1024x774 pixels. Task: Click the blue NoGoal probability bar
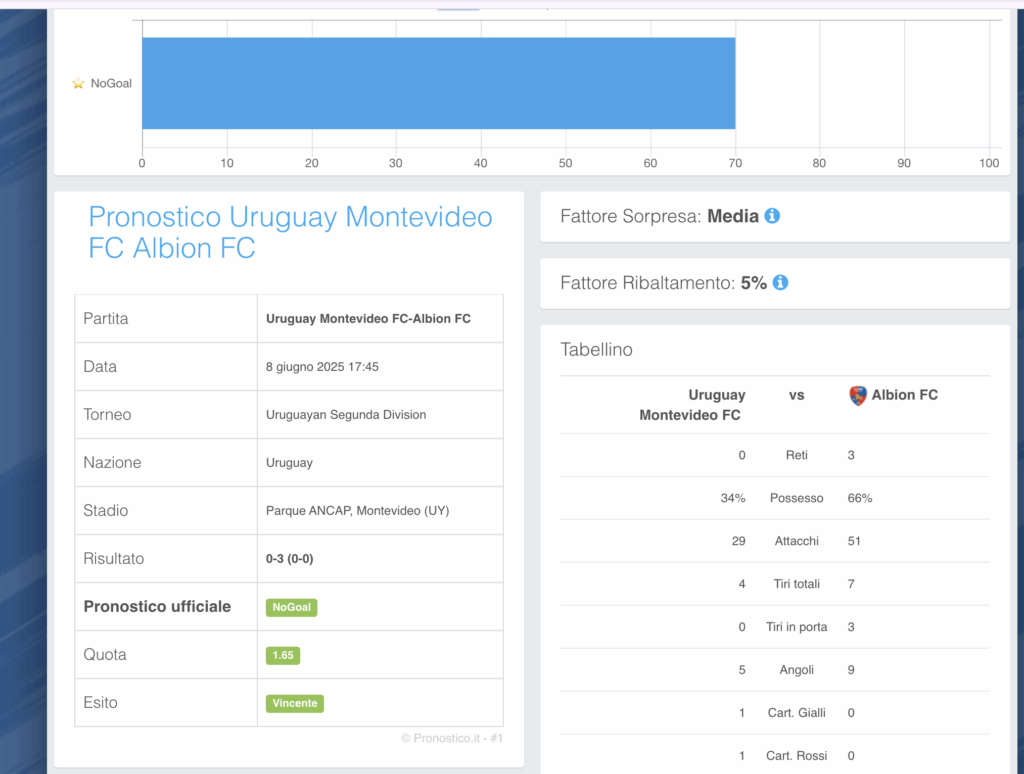[439, 83]
